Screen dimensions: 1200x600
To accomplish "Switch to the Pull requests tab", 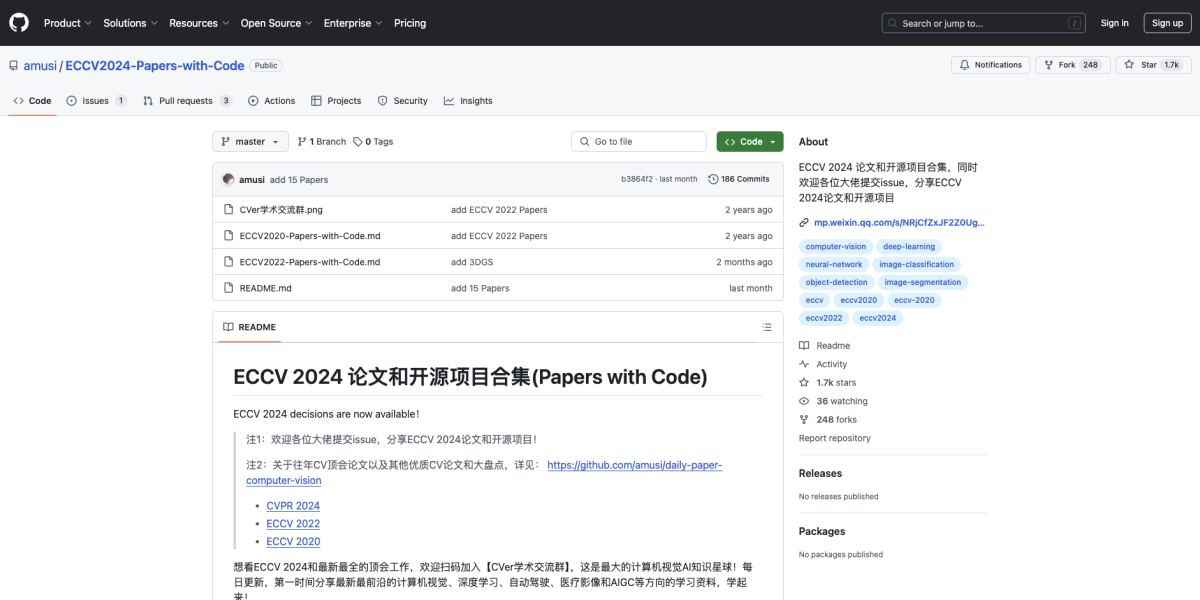I will click(x=188, y=100).
